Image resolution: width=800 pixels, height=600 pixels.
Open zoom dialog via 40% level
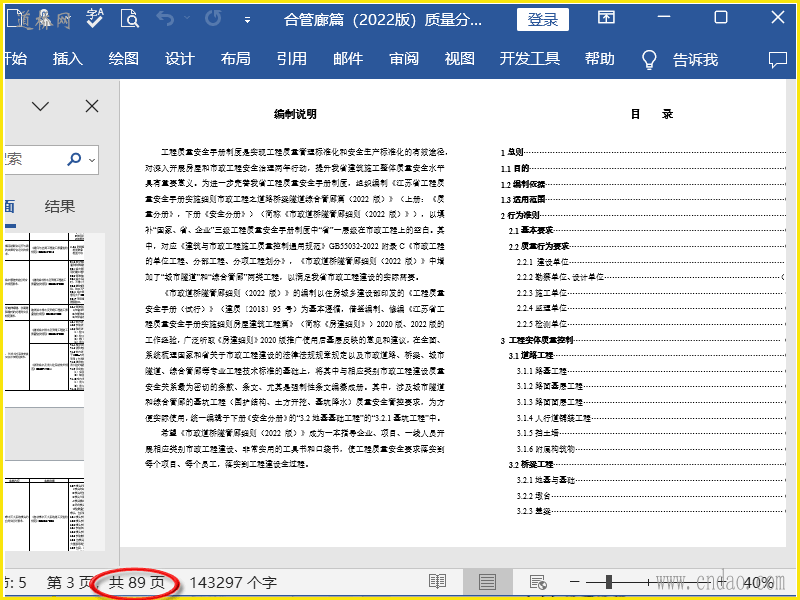pos(759,582)
